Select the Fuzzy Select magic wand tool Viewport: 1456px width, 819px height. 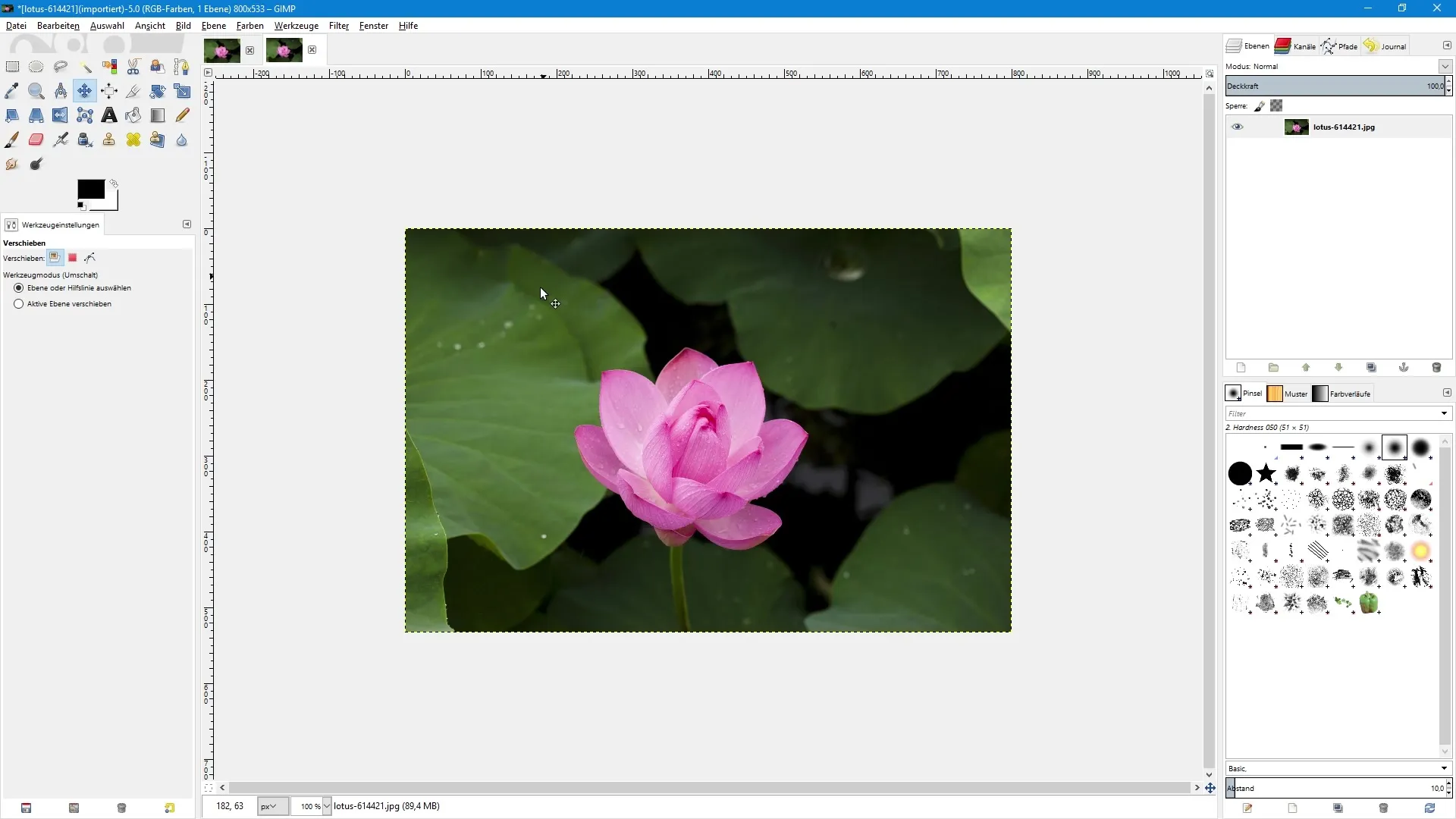click(85, 67)
